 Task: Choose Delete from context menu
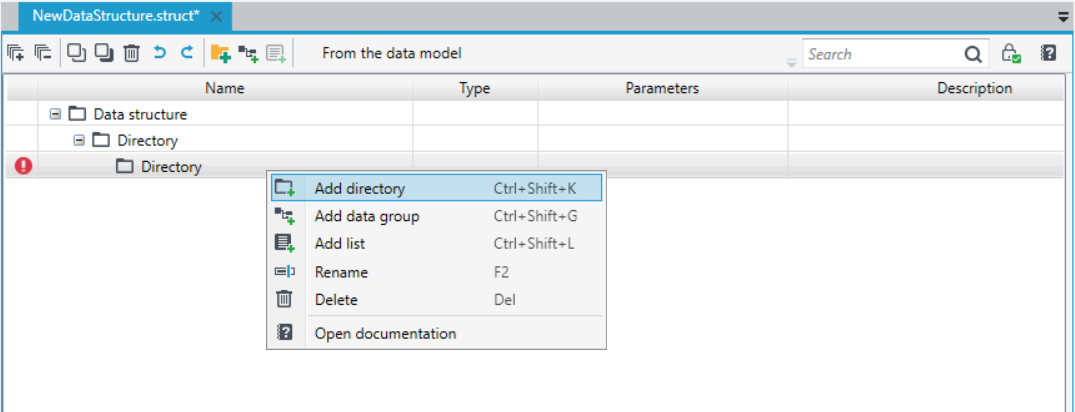(x=436, y=300)
